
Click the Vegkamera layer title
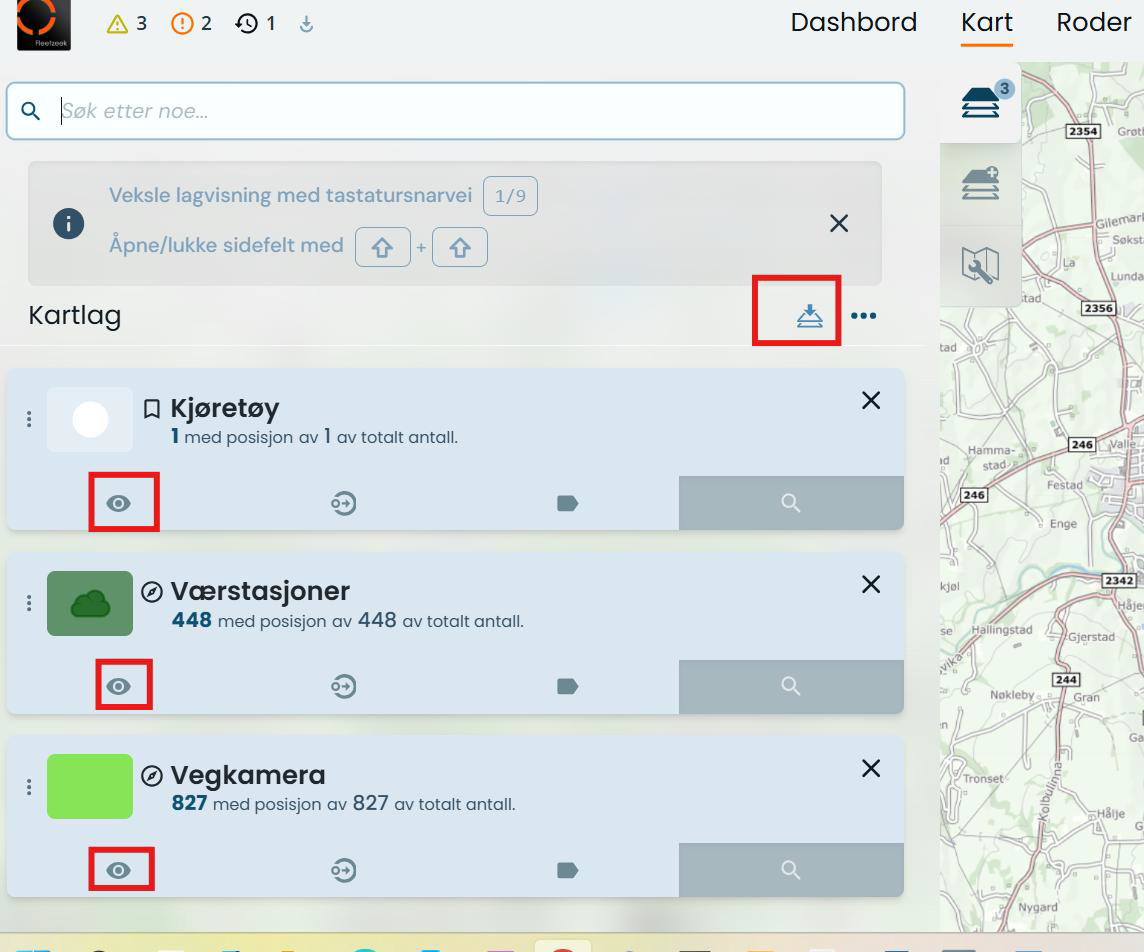pyautogui.click(x=248, y=775)
